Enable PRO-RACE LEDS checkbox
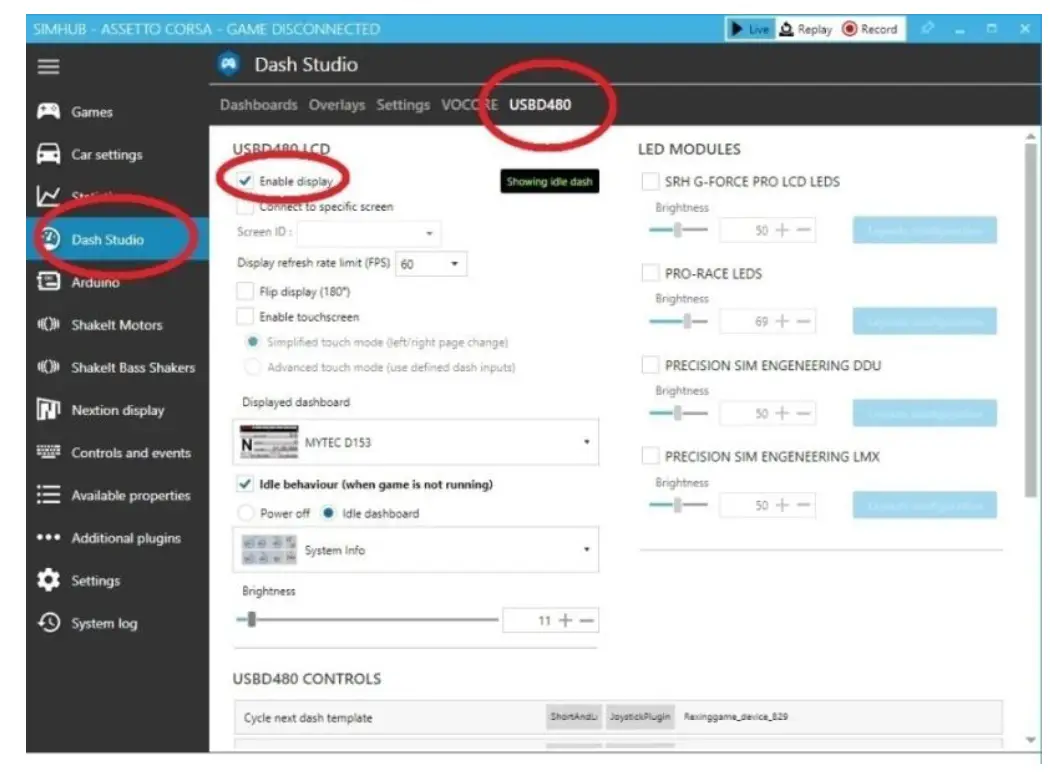This screenshot has width=1050, height=783. [650, 273]
